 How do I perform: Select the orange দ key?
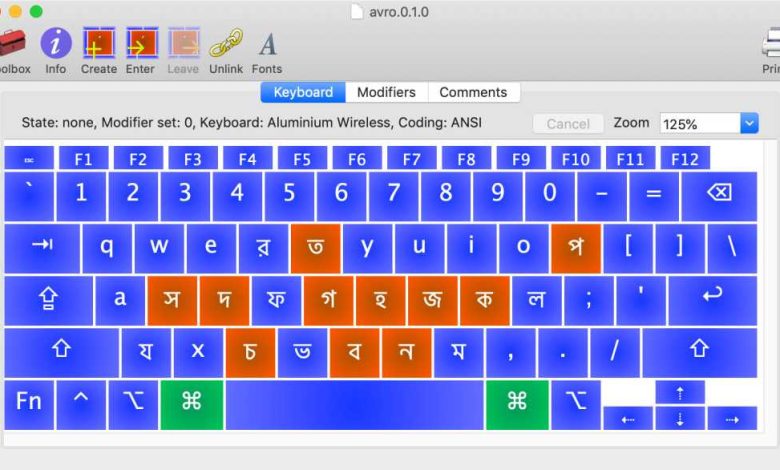click(224, 300)
